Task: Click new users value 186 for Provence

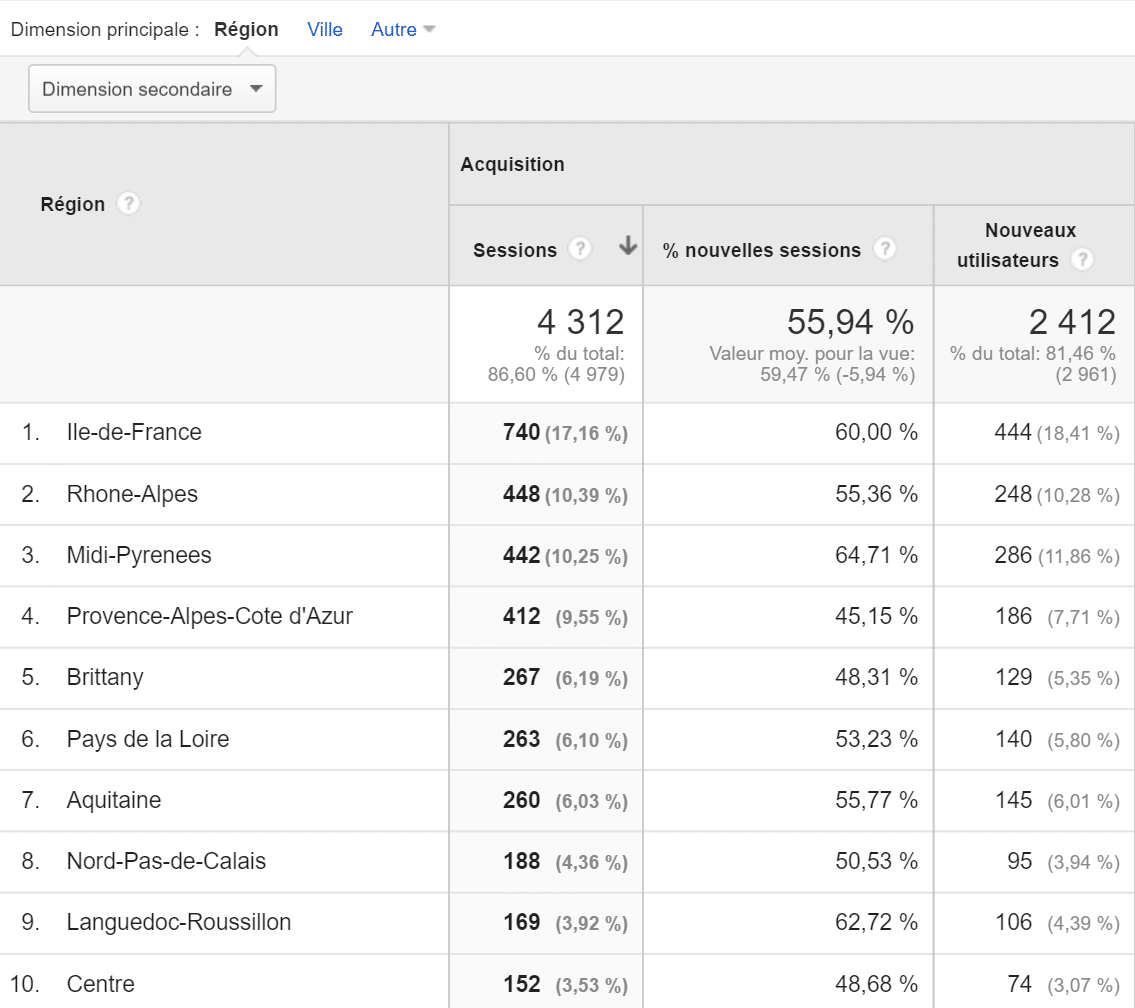Action: tap(1013, 616)
